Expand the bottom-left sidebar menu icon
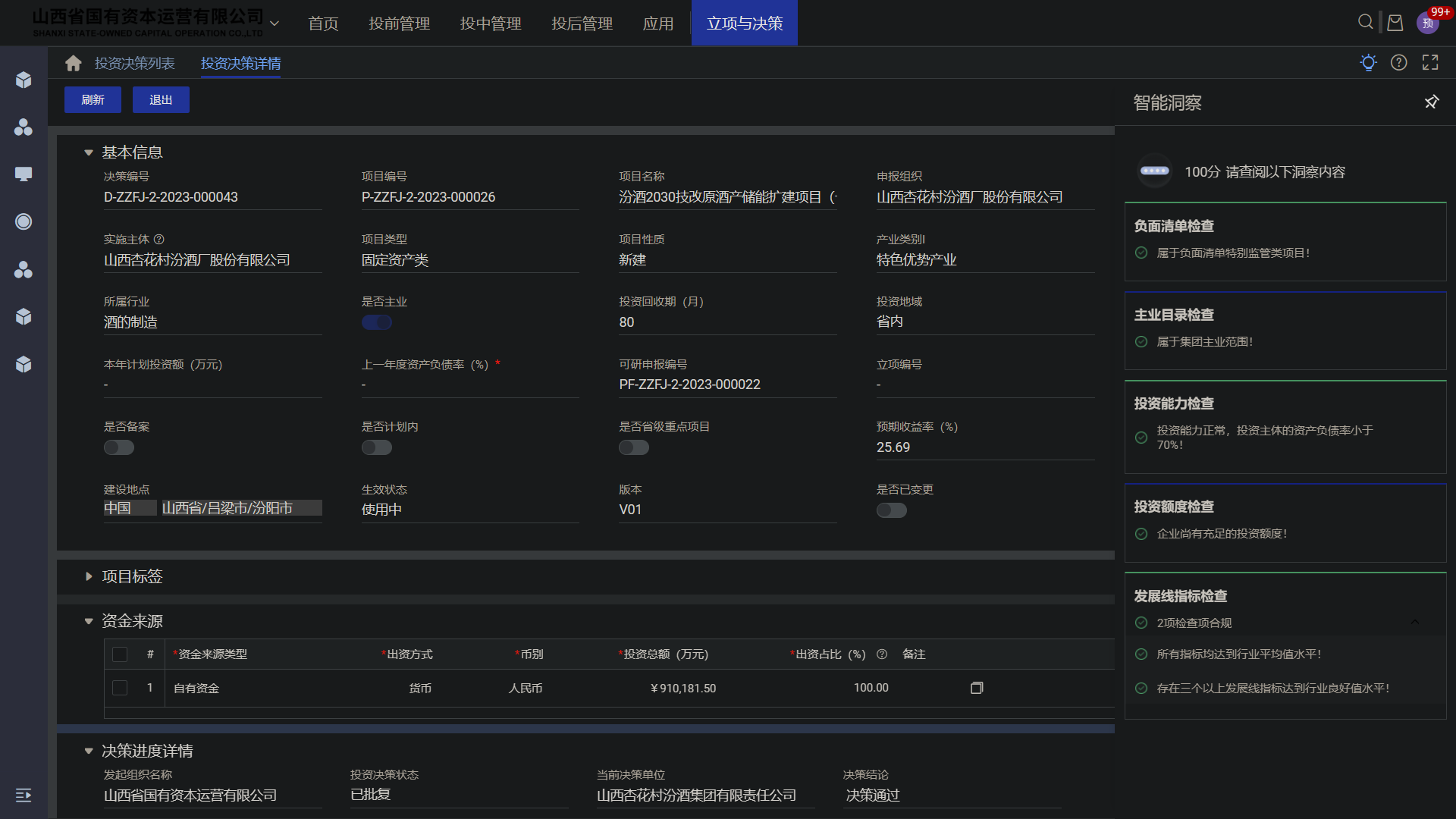Viewport: 1456px width, 819px height. 24,795
